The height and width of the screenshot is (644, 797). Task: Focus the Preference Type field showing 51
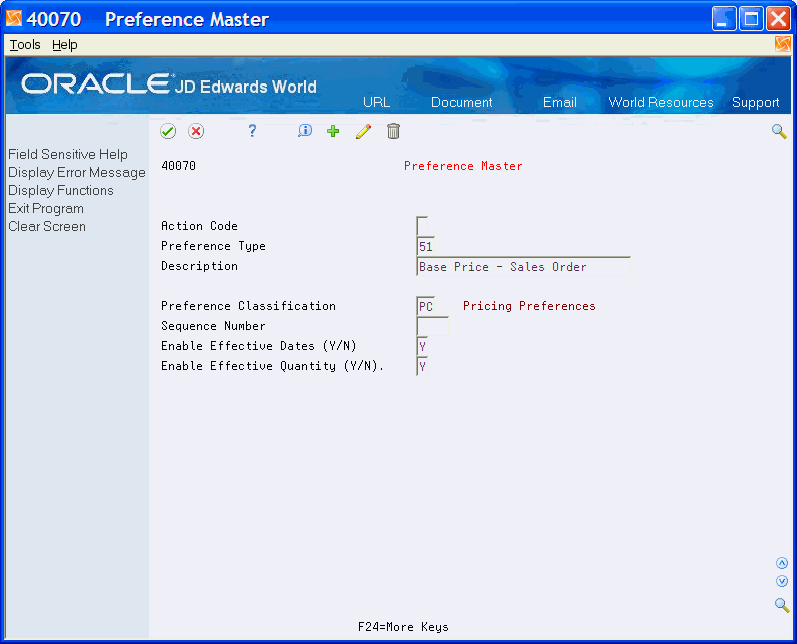(425, 247)
